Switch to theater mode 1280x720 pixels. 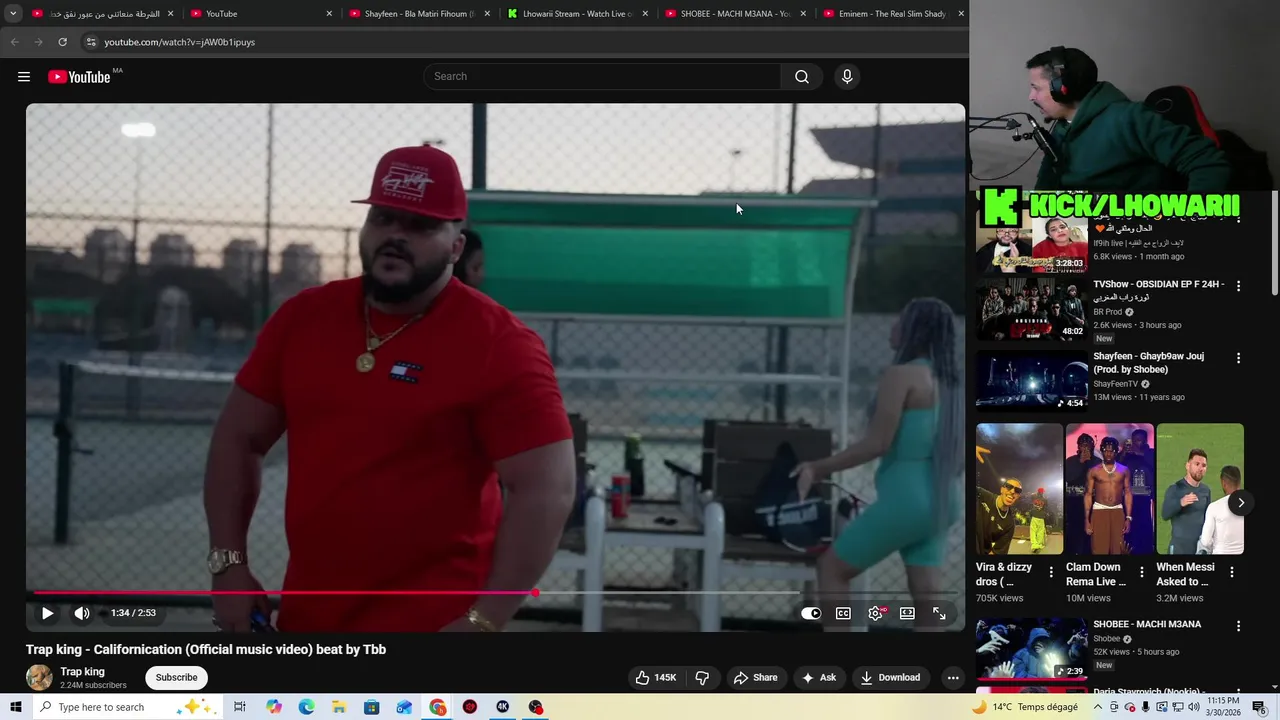click(907, 613)
